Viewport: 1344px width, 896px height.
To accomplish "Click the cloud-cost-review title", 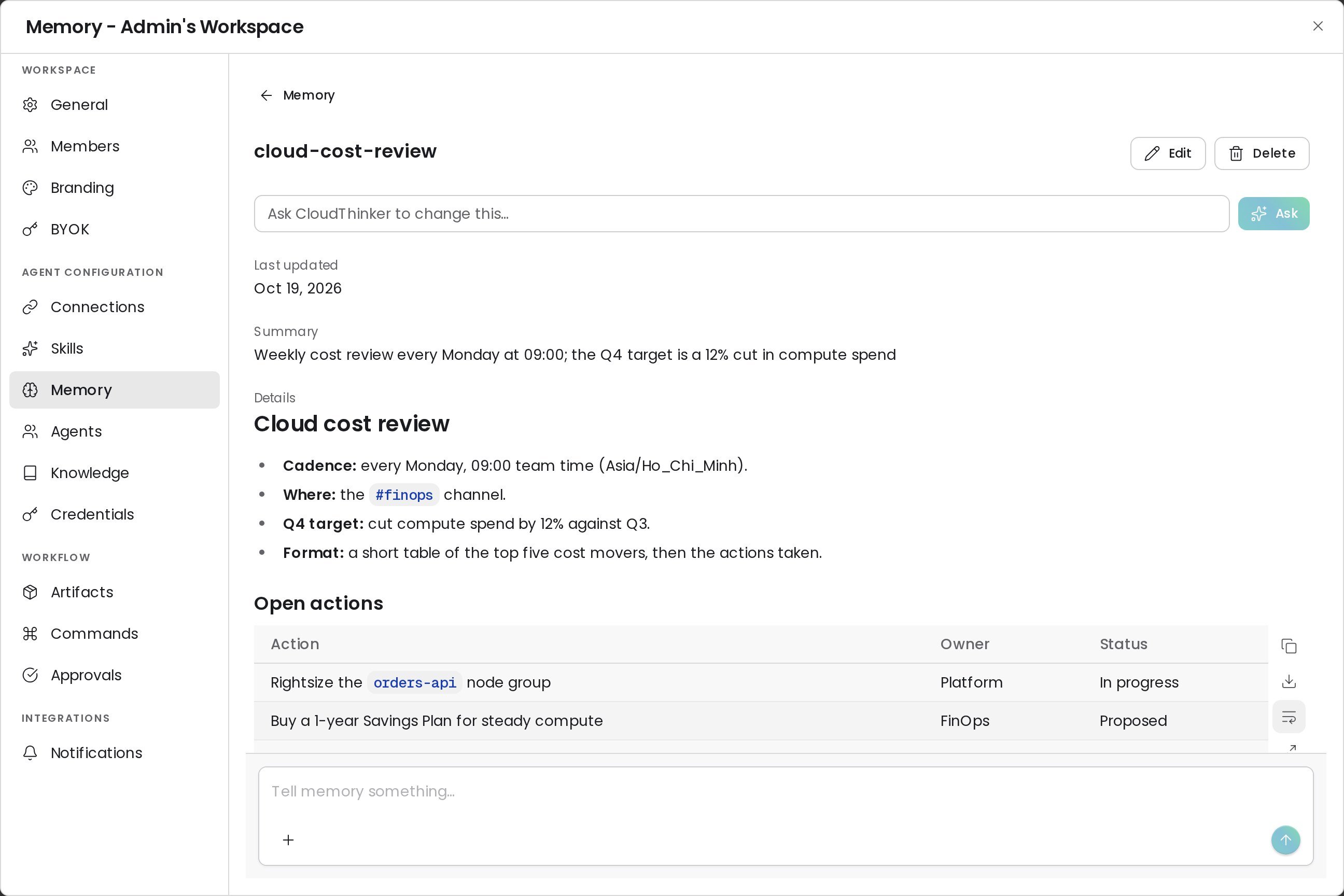I will [345, 151].
